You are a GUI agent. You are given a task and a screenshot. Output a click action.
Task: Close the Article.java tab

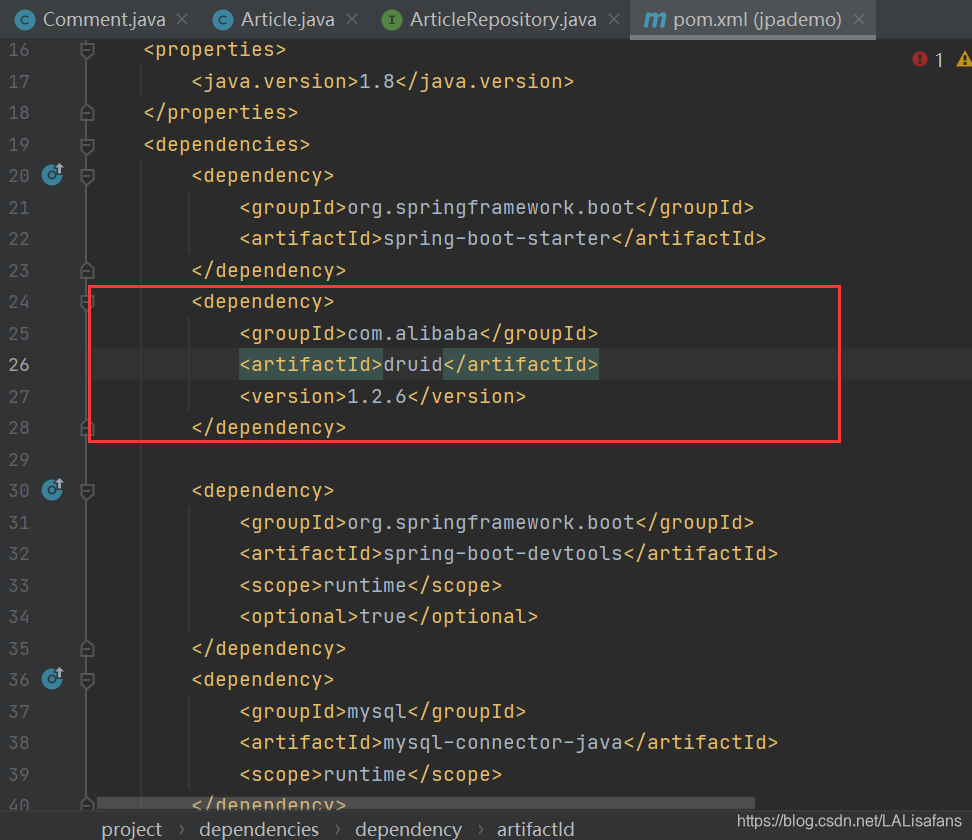click(x=352, y=20)
